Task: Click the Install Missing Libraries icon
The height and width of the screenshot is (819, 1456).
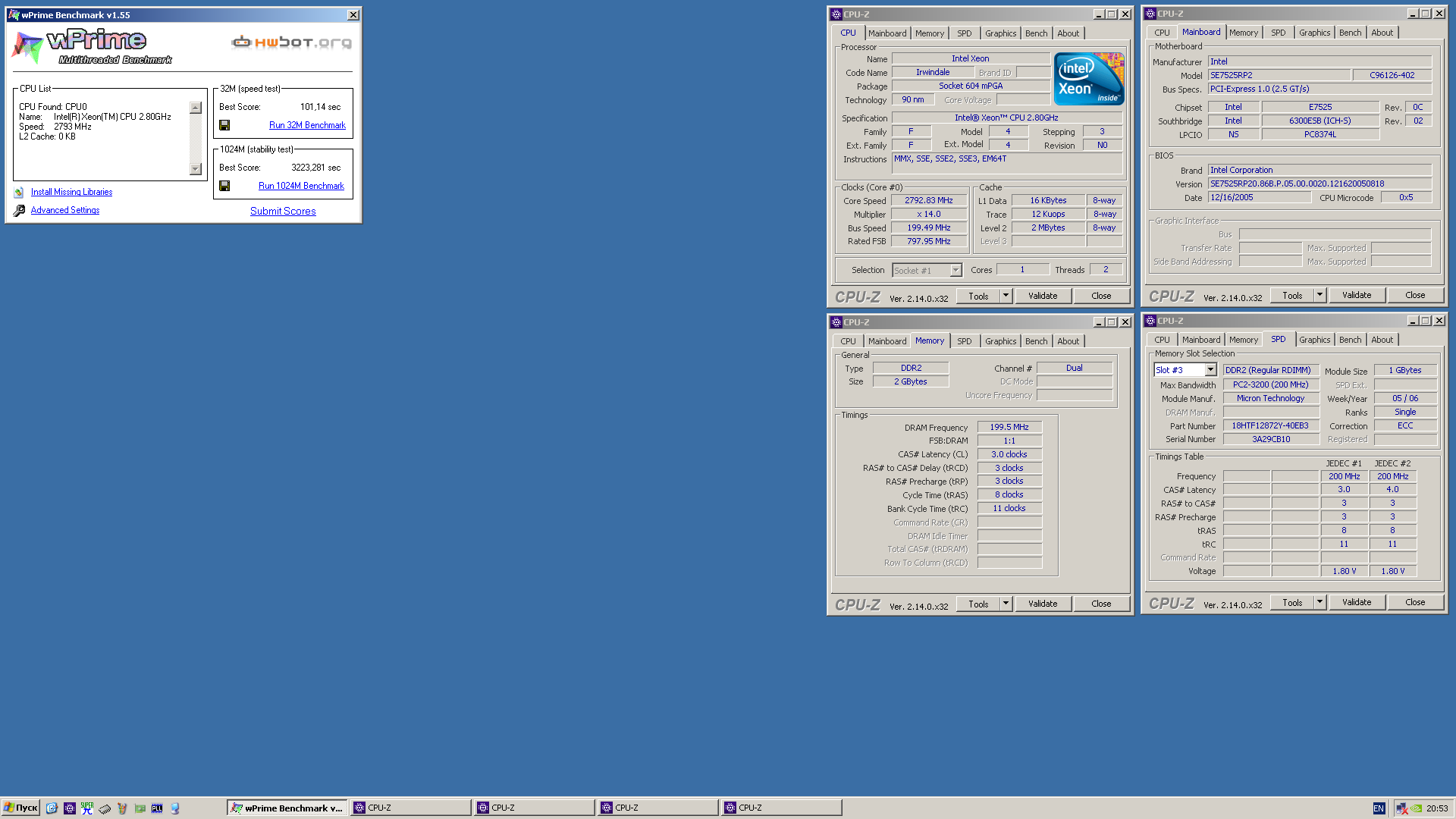Action: tap(19, 193)
